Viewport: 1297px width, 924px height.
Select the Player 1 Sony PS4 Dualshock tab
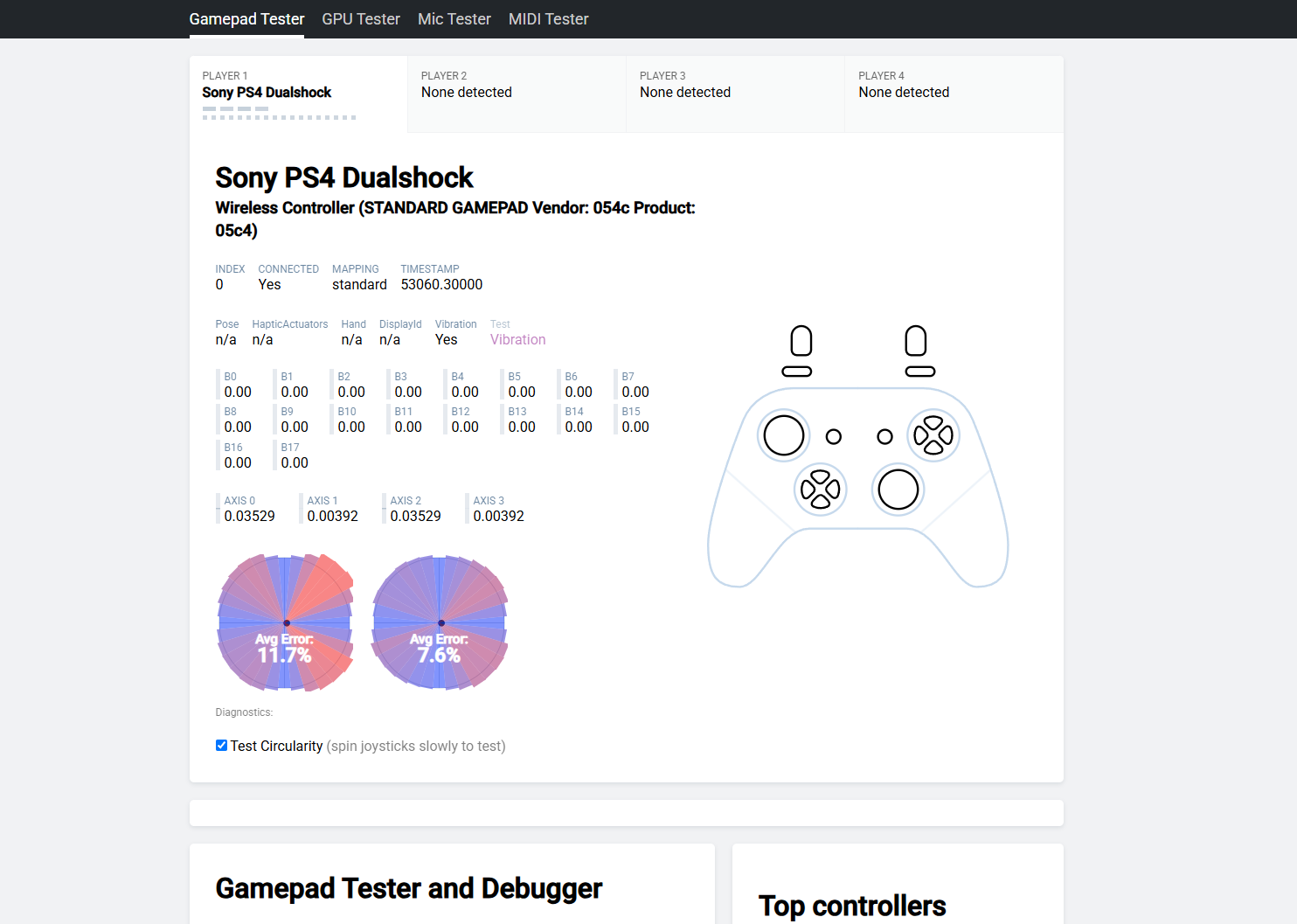299,94
